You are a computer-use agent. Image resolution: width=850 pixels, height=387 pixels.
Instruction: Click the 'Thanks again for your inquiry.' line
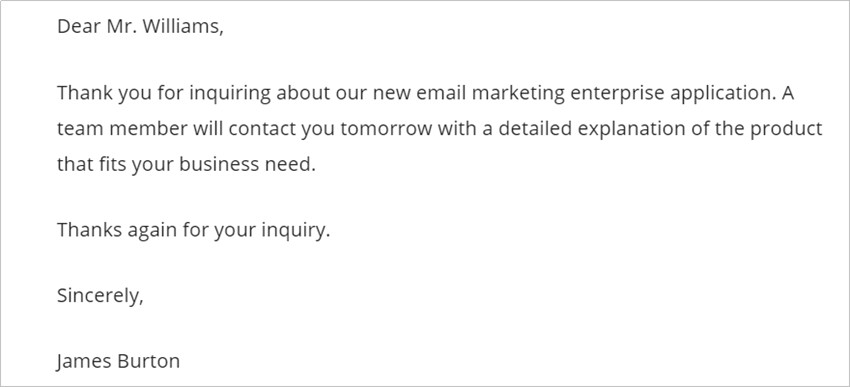(x=193, y=230)
